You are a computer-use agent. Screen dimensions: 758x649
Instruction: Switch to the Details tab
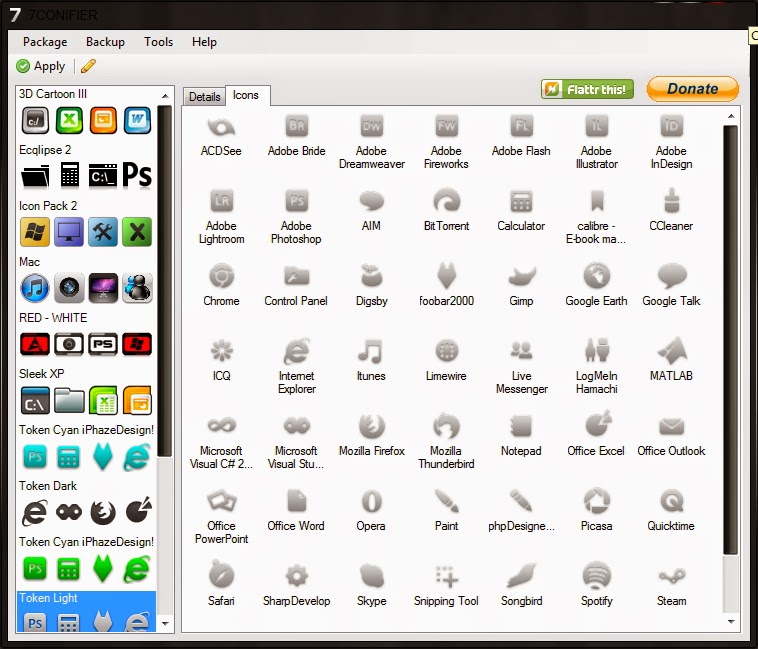click(204, 97)
